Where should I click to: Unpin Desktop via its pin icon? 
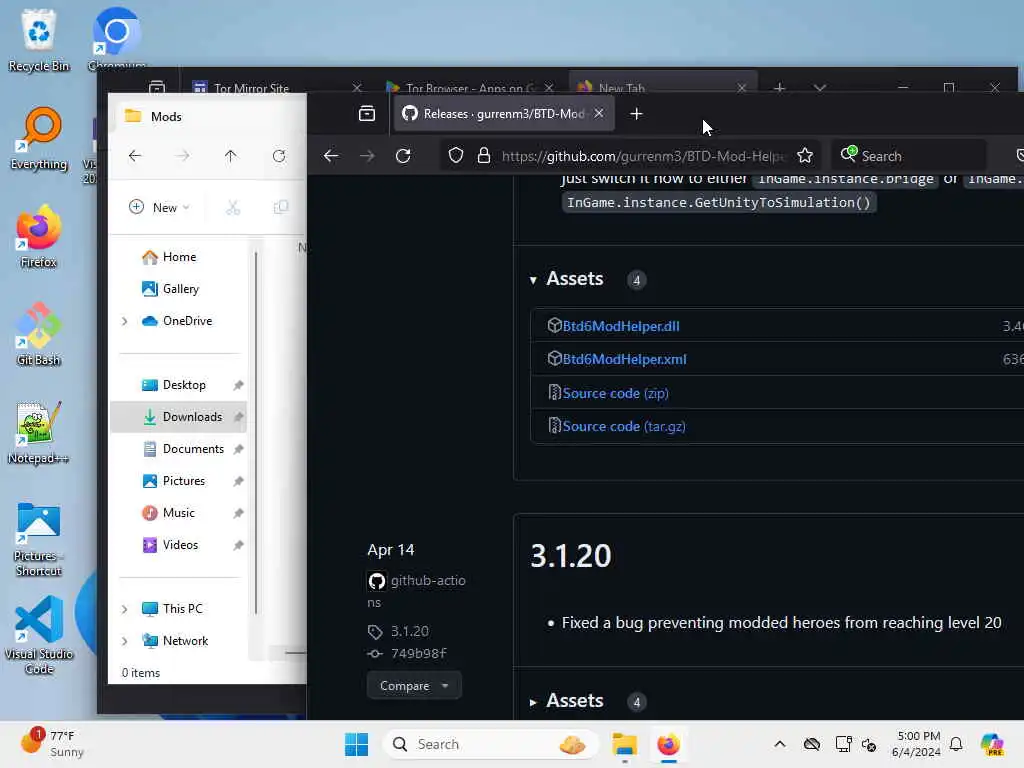point(238,385)
